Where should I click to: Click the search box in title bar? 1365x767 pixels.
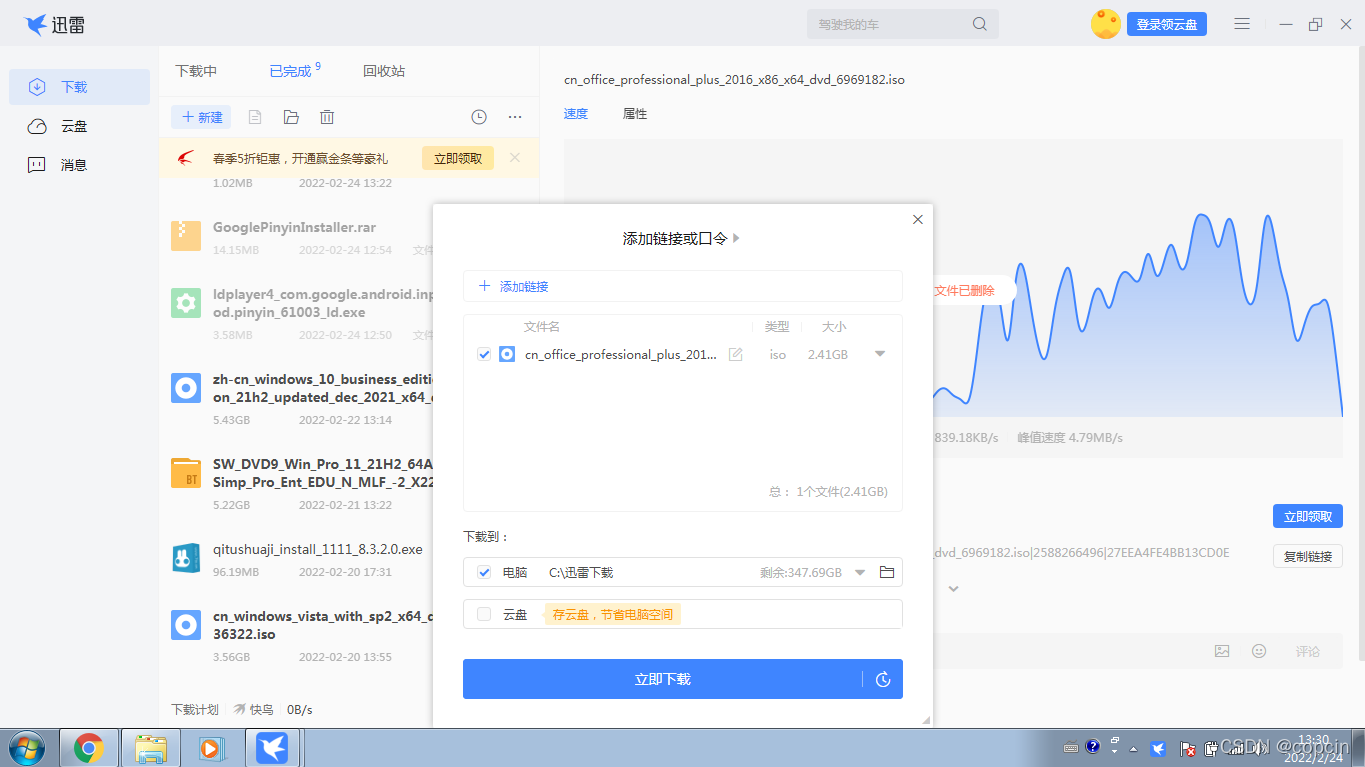pos(903,24)
